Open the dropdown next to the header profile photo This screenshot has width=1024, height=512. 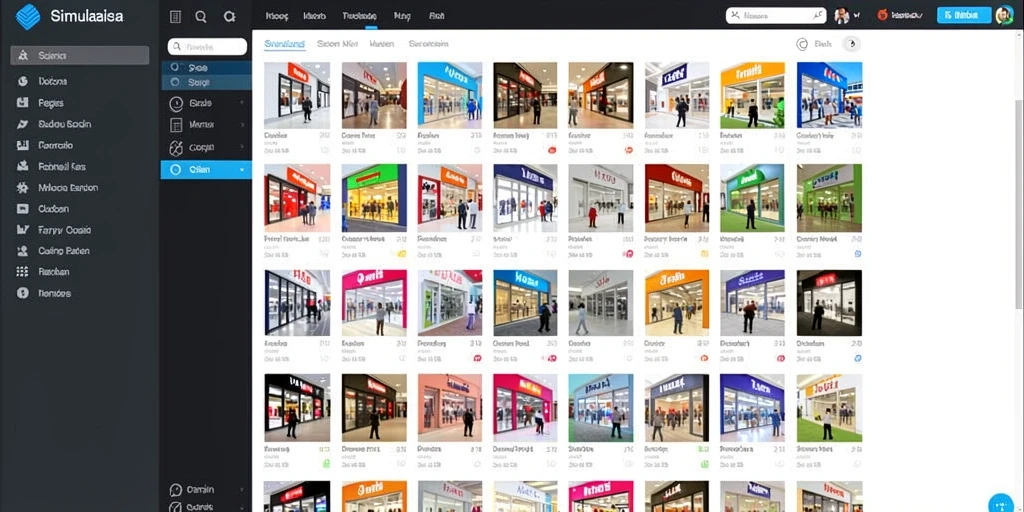point(857,15)
